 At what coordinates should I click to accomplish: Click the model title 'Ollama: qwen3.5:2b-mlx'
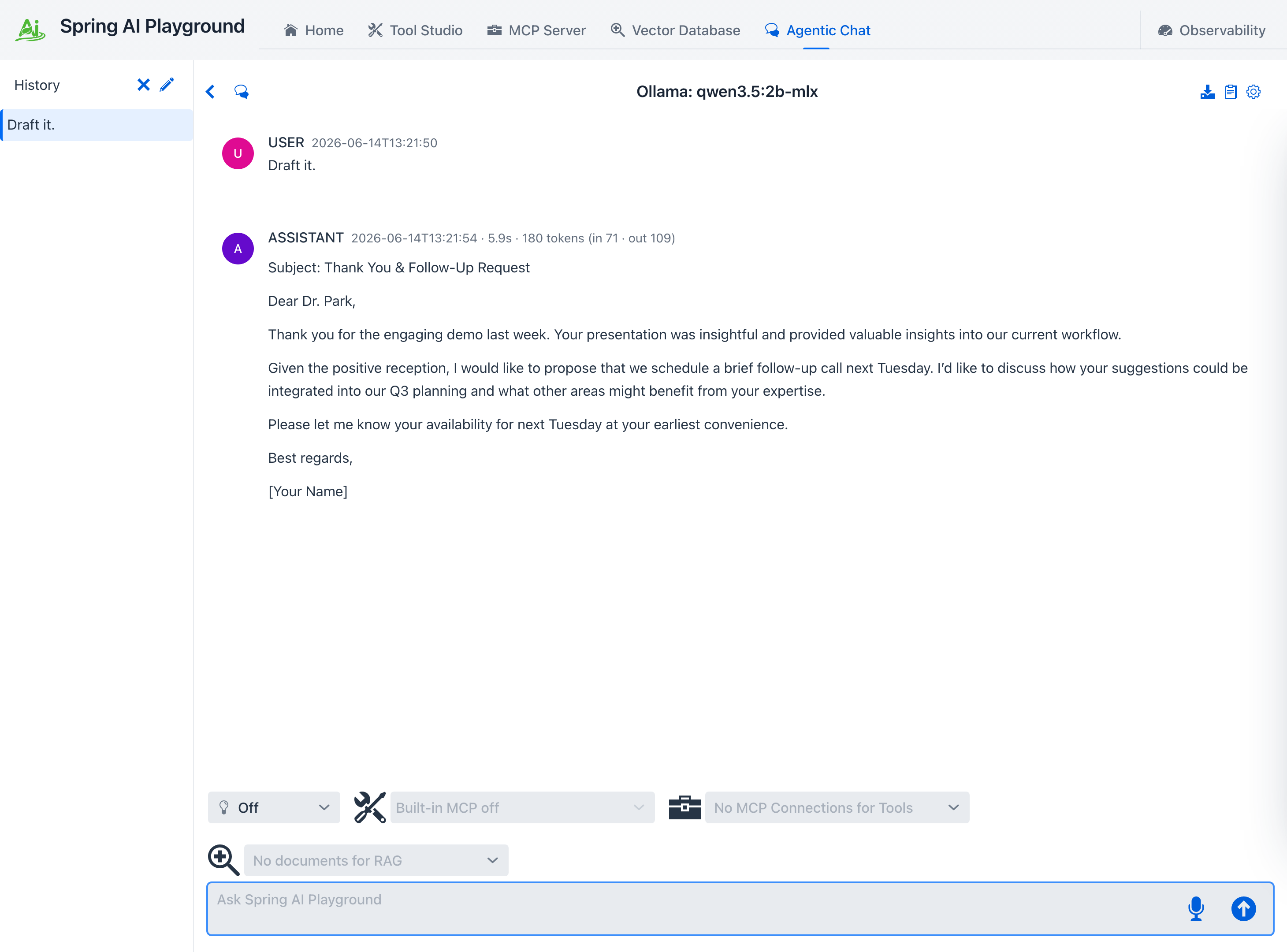tap(727, 92)
